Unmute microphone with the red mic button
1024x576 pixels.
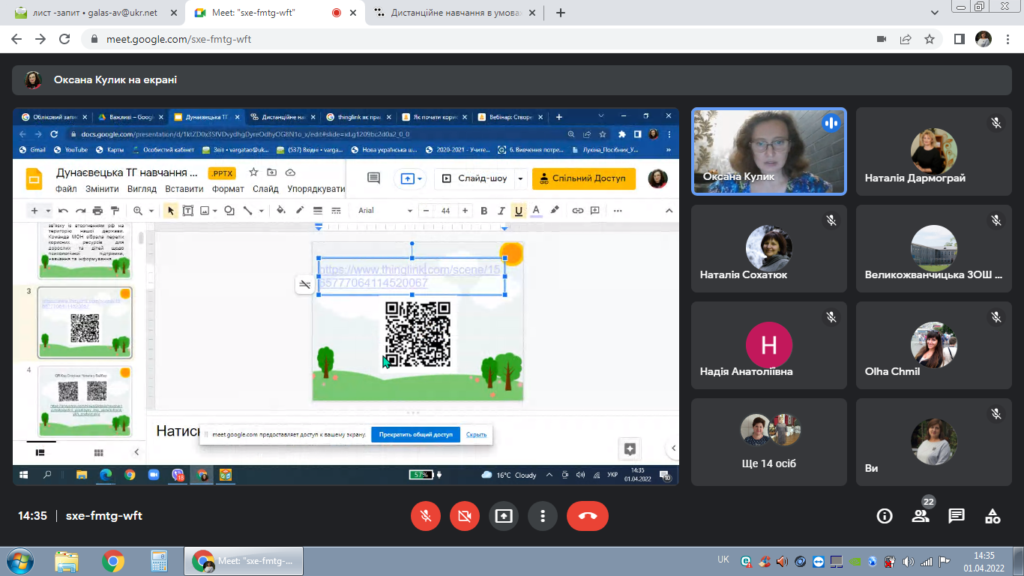pyautogui.click(x=425, y=516)
